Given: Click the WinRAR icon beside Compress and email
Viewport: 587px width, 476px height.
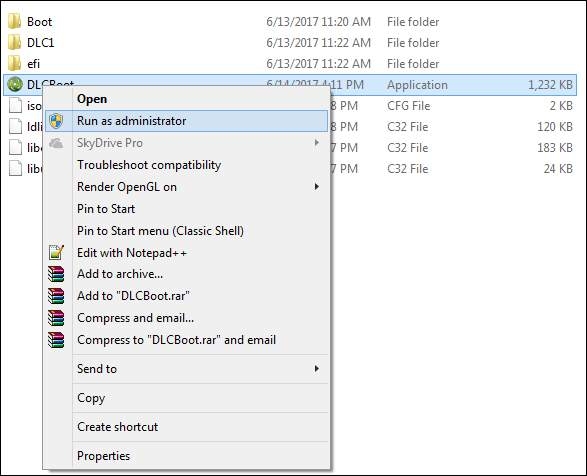Looking at the screenshot, I should point(56,318).
